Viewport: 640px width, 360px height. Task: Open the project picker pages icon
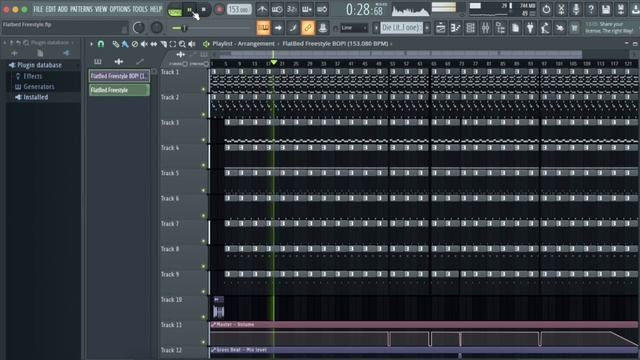pyautogui.click(x=516, y=28)
